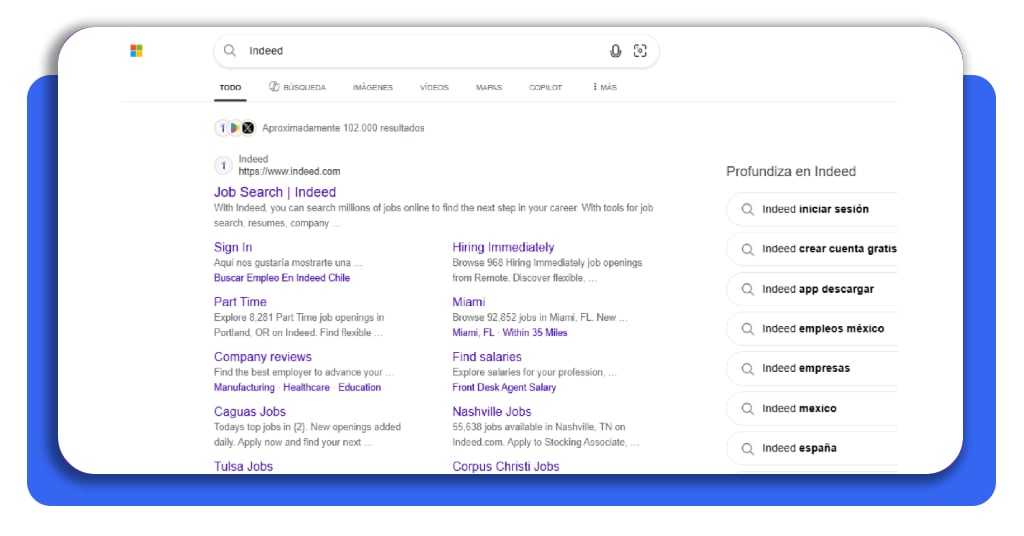
Task: Start voice search with microphone icon
Action: pyautogui.click(x=615, y=51)
